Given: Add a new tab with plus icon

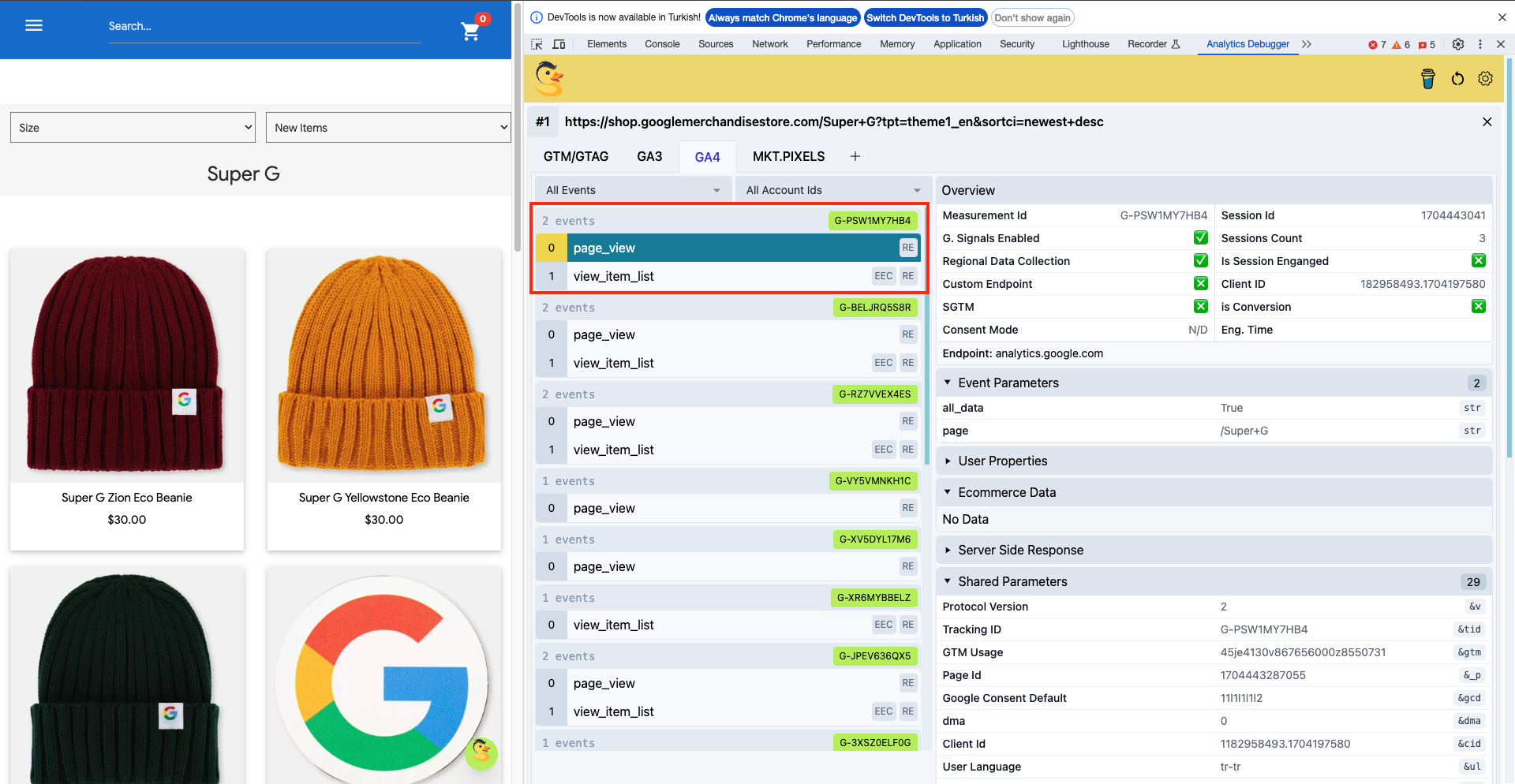Looking at the screenshot, I should click(855, 156).
